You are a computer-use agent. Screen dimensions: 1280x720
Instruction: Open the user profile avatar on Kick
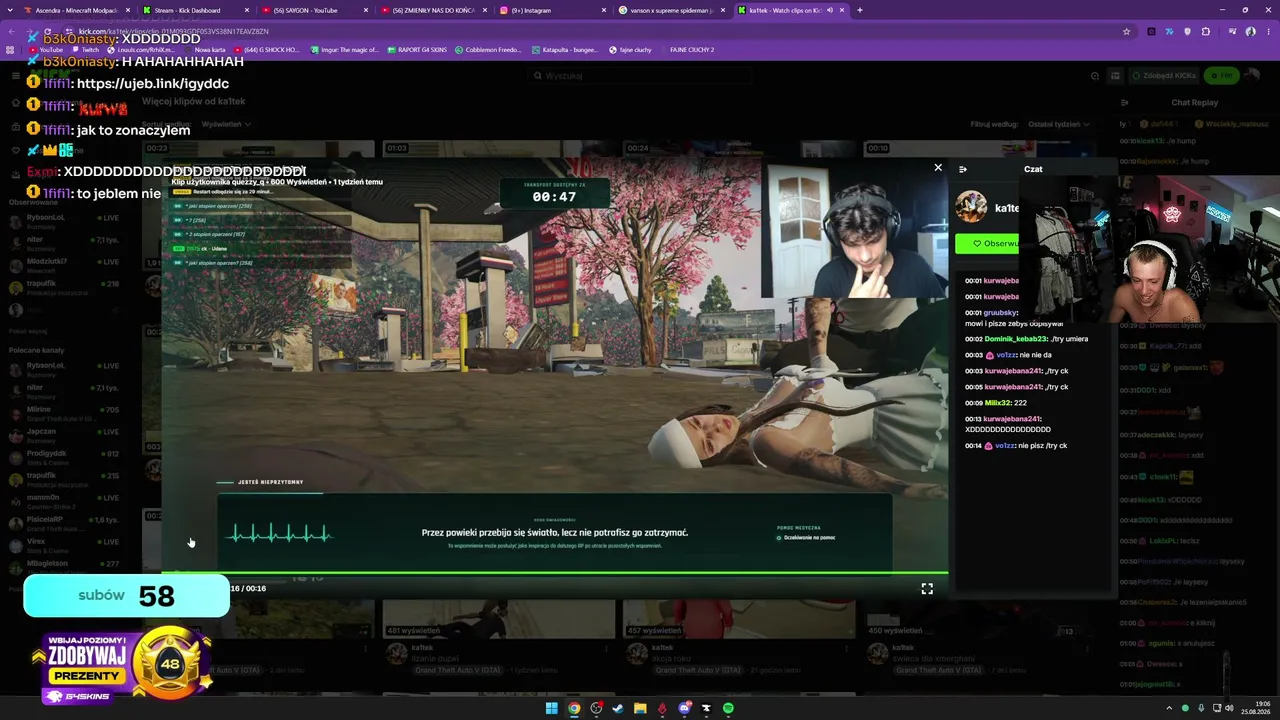(1254, 76)
